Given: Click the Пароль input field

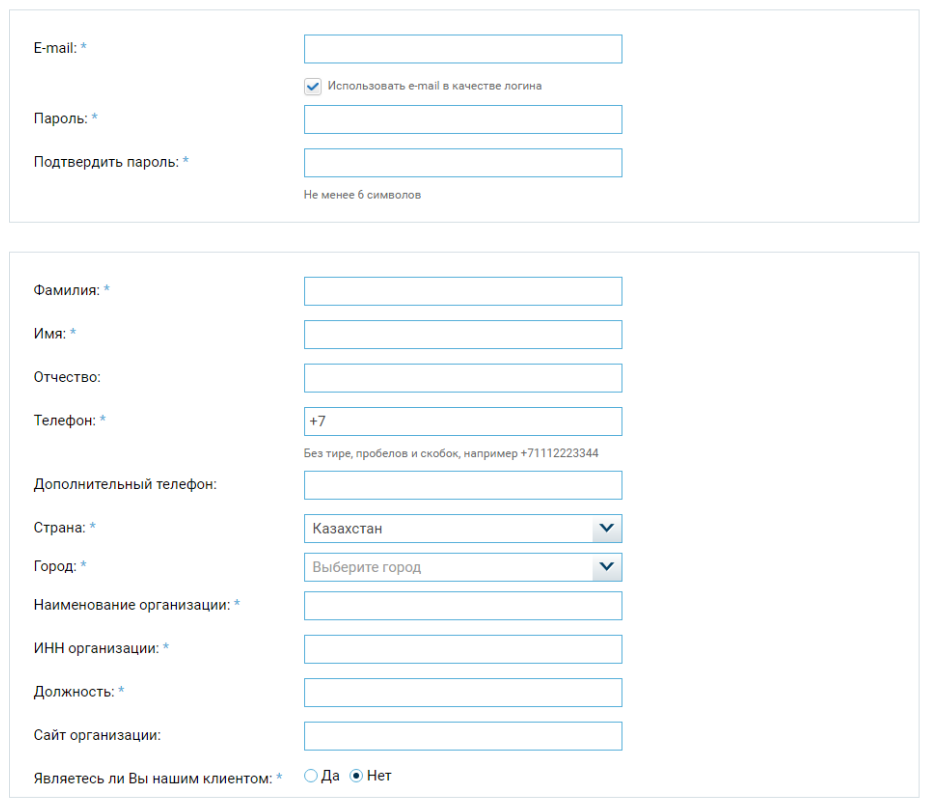Looking at the screenshot, I should click(462, 119).
